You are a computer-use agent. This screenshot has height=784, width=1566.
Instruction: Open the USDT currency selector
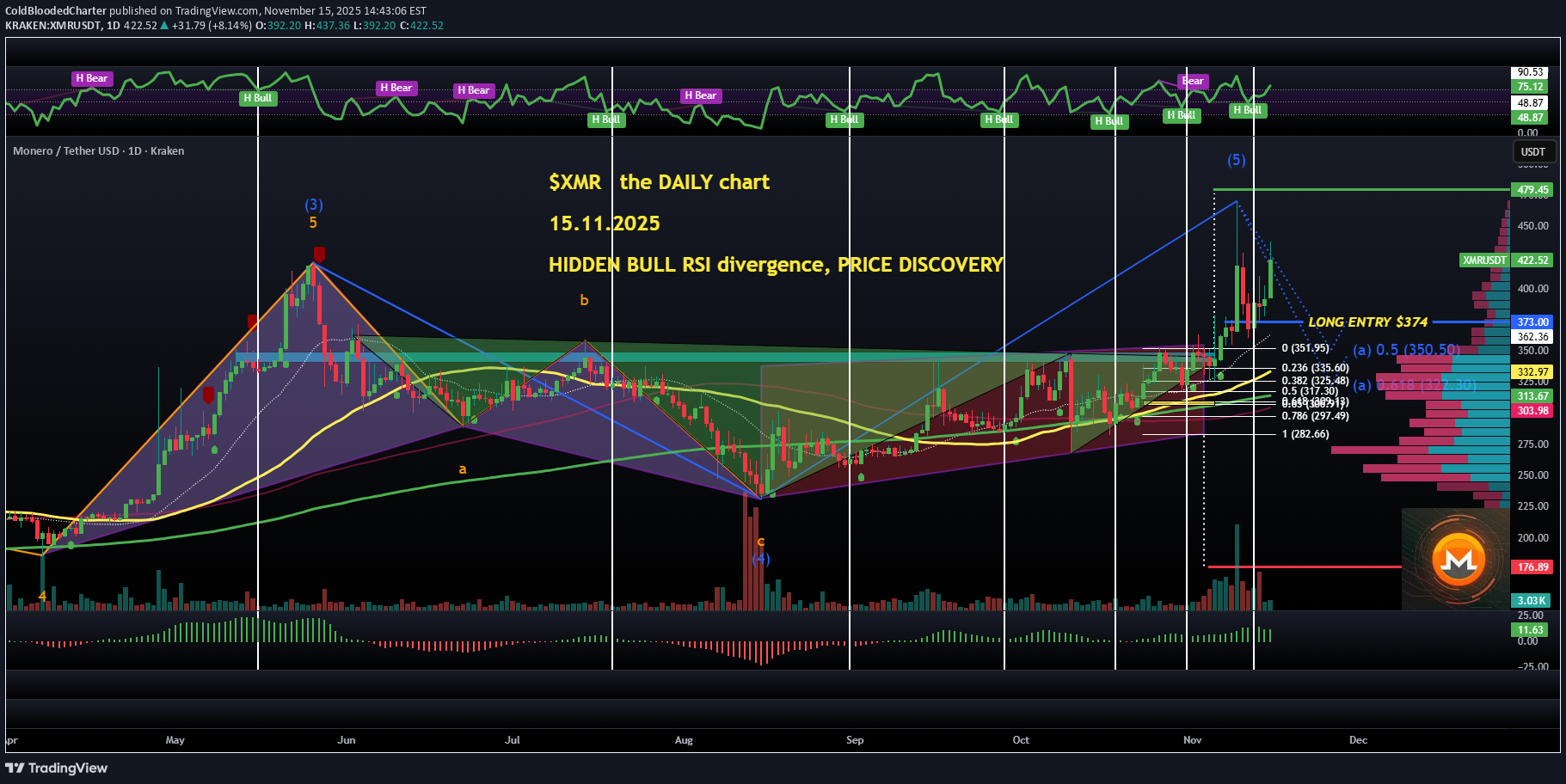1532,151
